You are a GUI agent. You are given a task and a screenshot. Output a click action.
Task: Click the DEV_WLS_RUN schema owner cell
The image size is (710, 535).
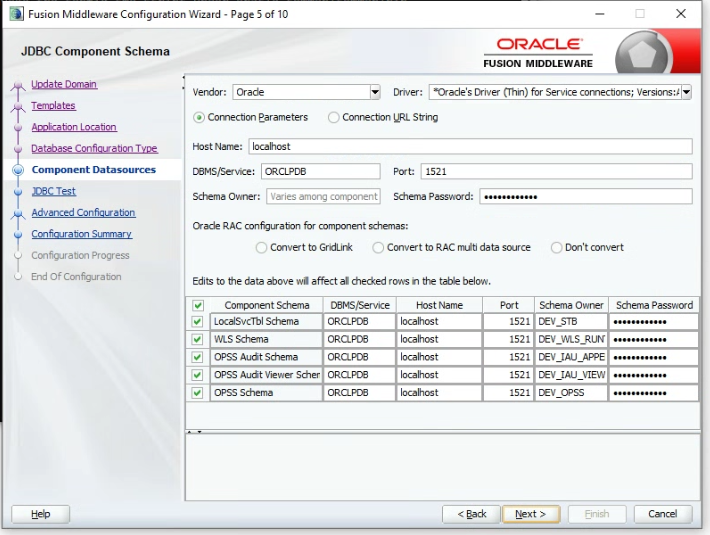571,339
